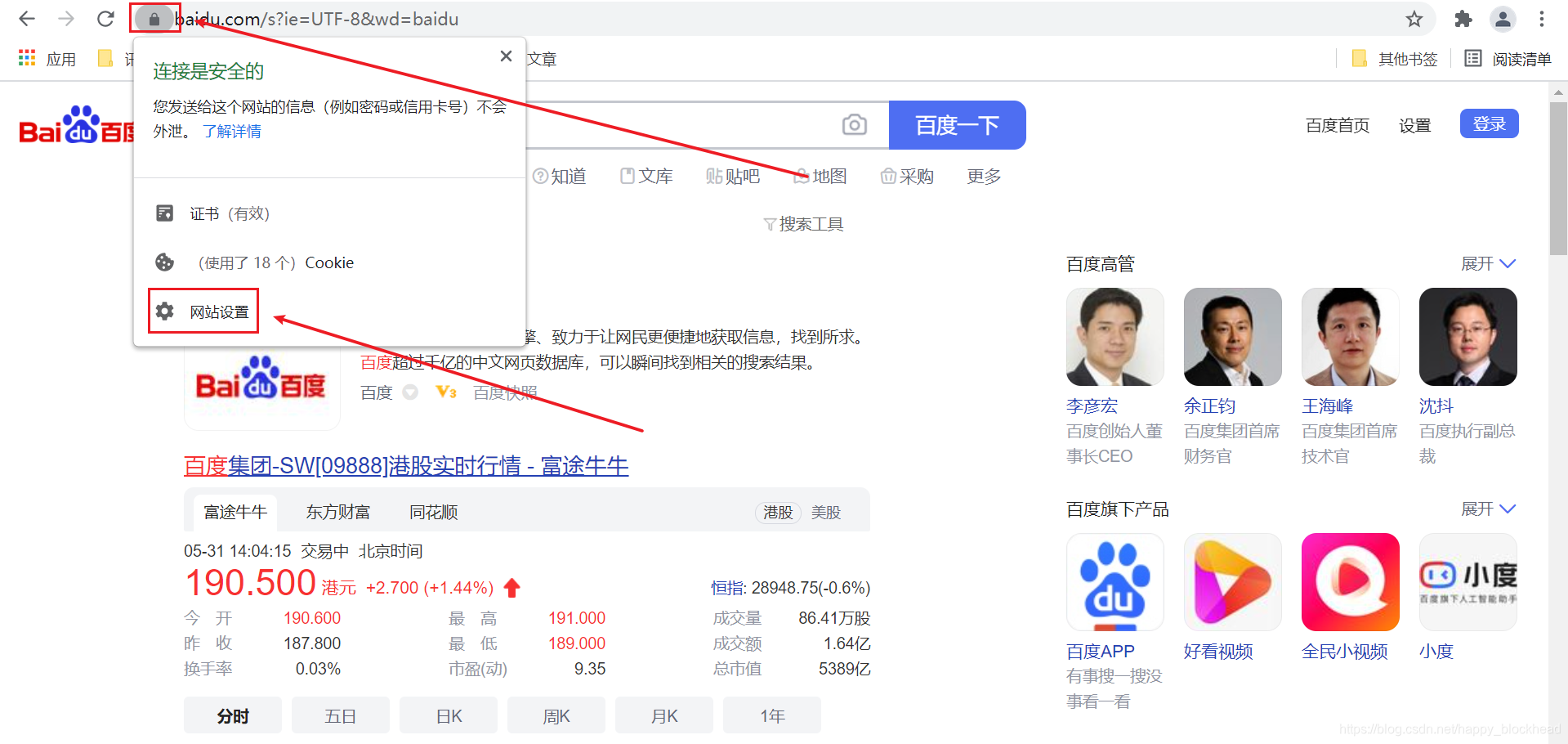Image resolution: width=1568 pixels, height=744 pixels.
Task: Open the 阅读清单 reading list
Action: coord(1508,59)
